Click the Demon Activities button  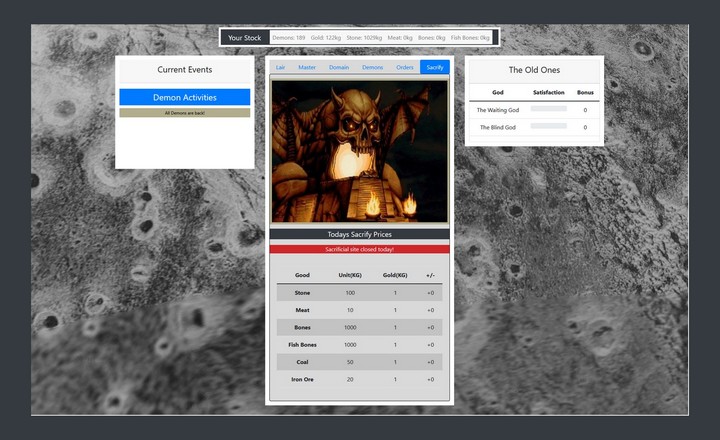coord(184,98)
